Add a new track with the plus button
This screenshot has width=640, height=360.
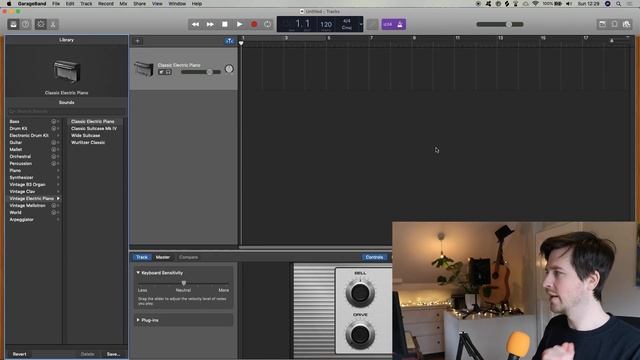pos(138,41)
